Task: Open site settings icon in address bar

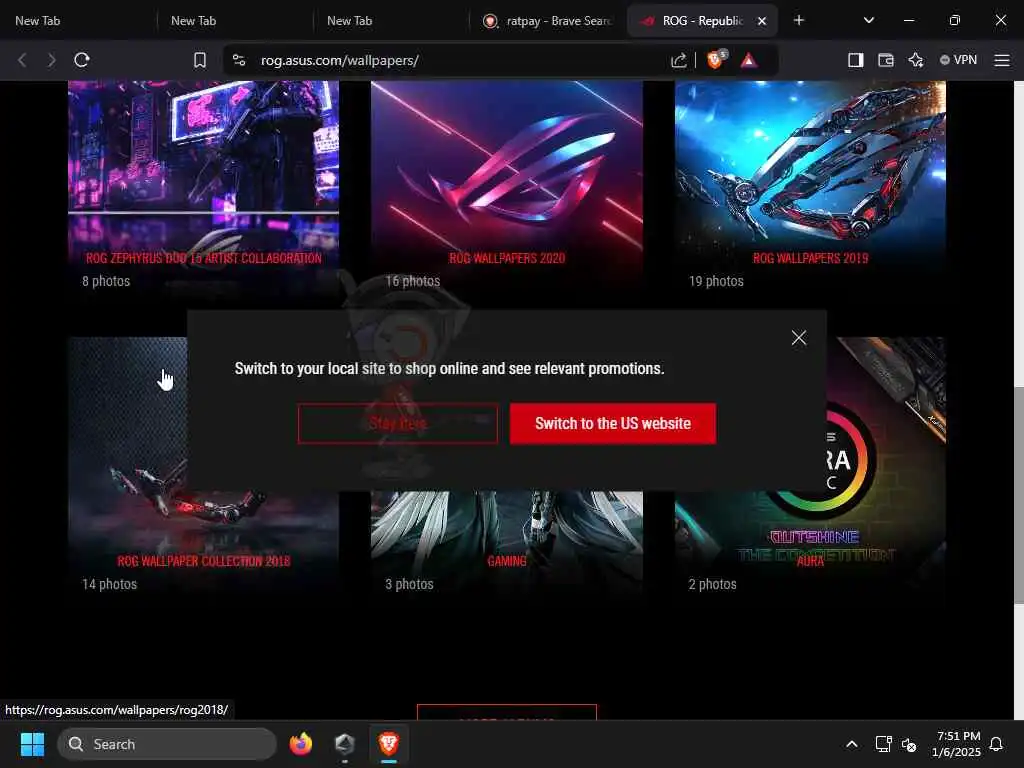Action: [239, 60]
